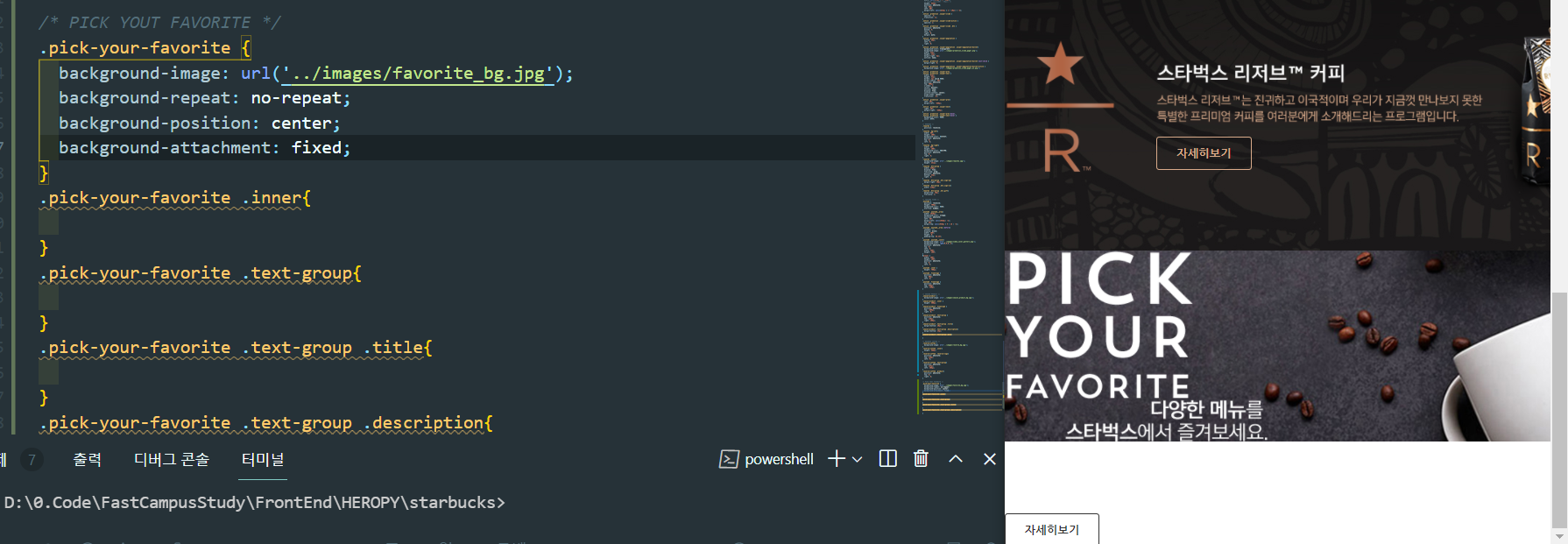
Task: Click the .pick-your-favorite .text-group .description{ line
Action: (x=265, y=423)
